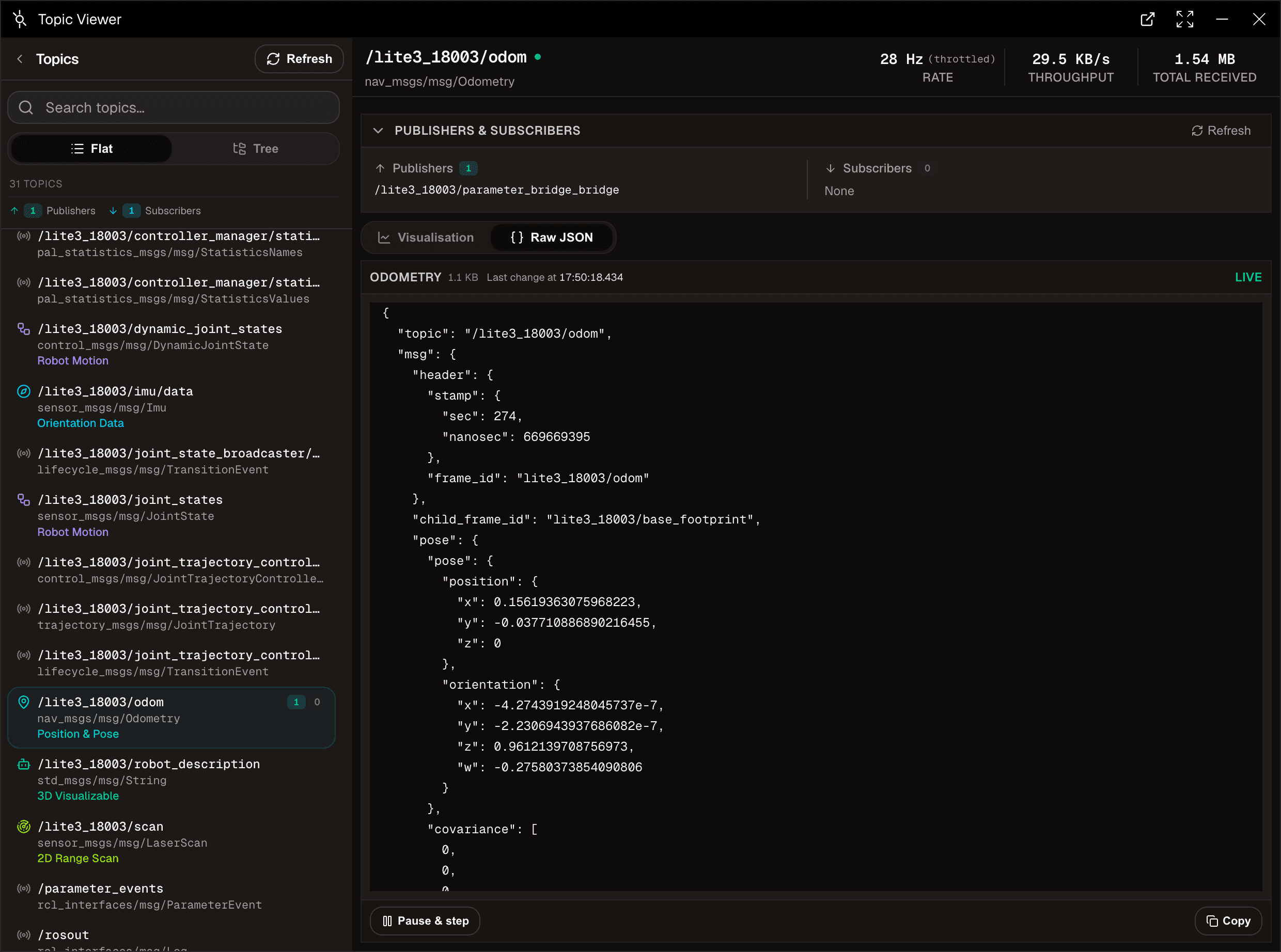
Task: Click the "child_frame_id" line in JSON
Action: point(586,520)
